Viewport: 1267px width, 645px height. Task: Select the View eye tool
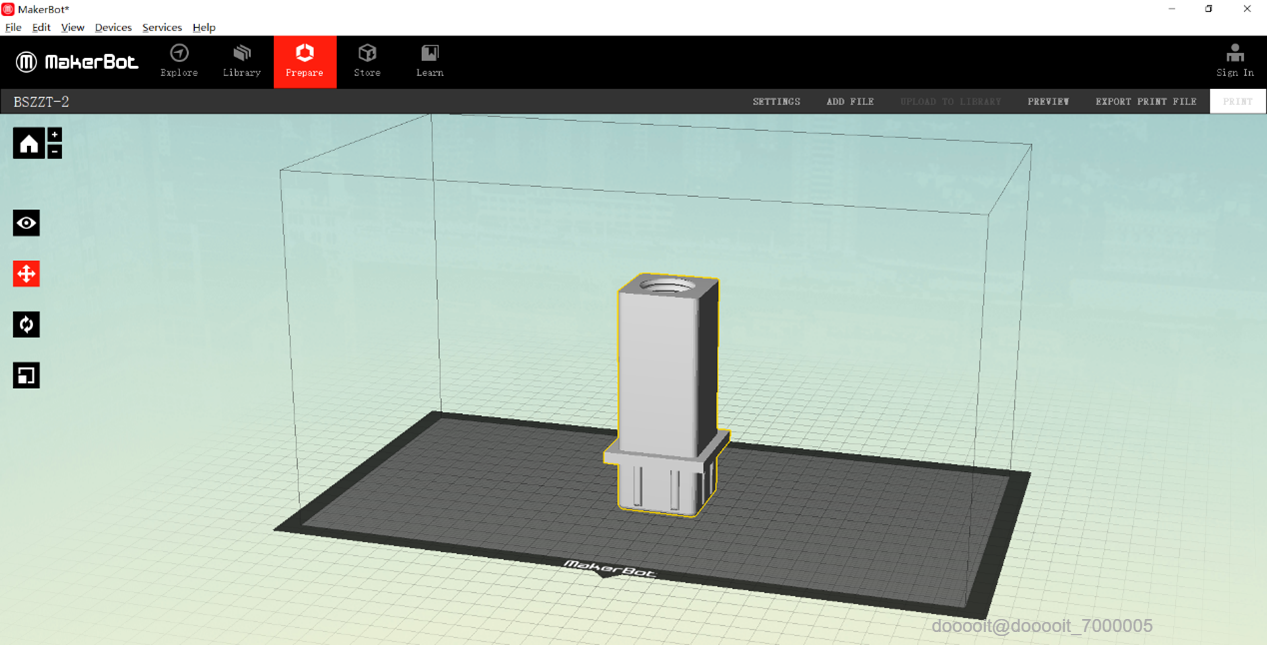click(x=26, y=223)
